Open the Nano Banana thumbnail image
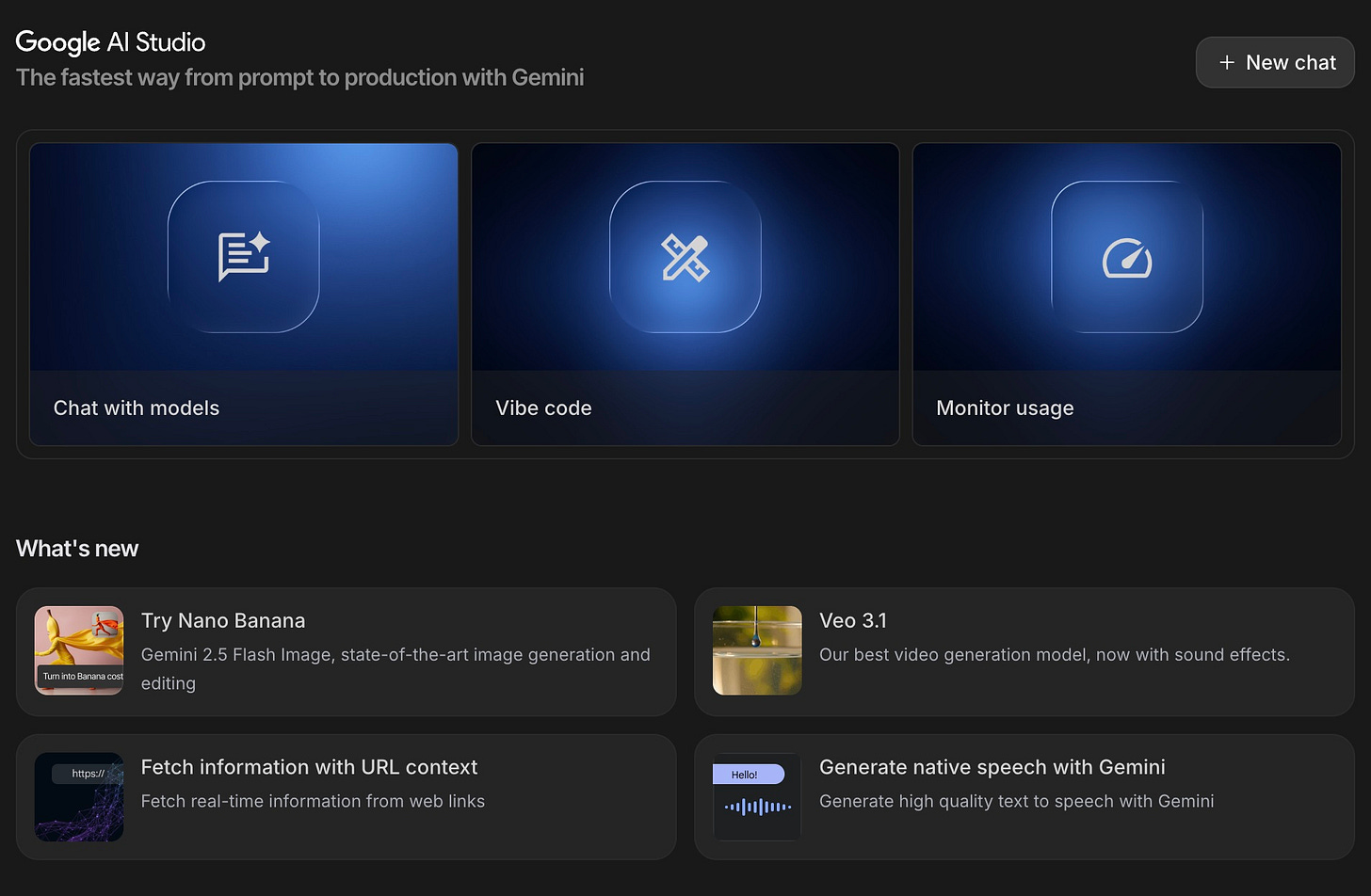Image resolution: width=1371 pixels, height=896 pixels. click(79, 650)
